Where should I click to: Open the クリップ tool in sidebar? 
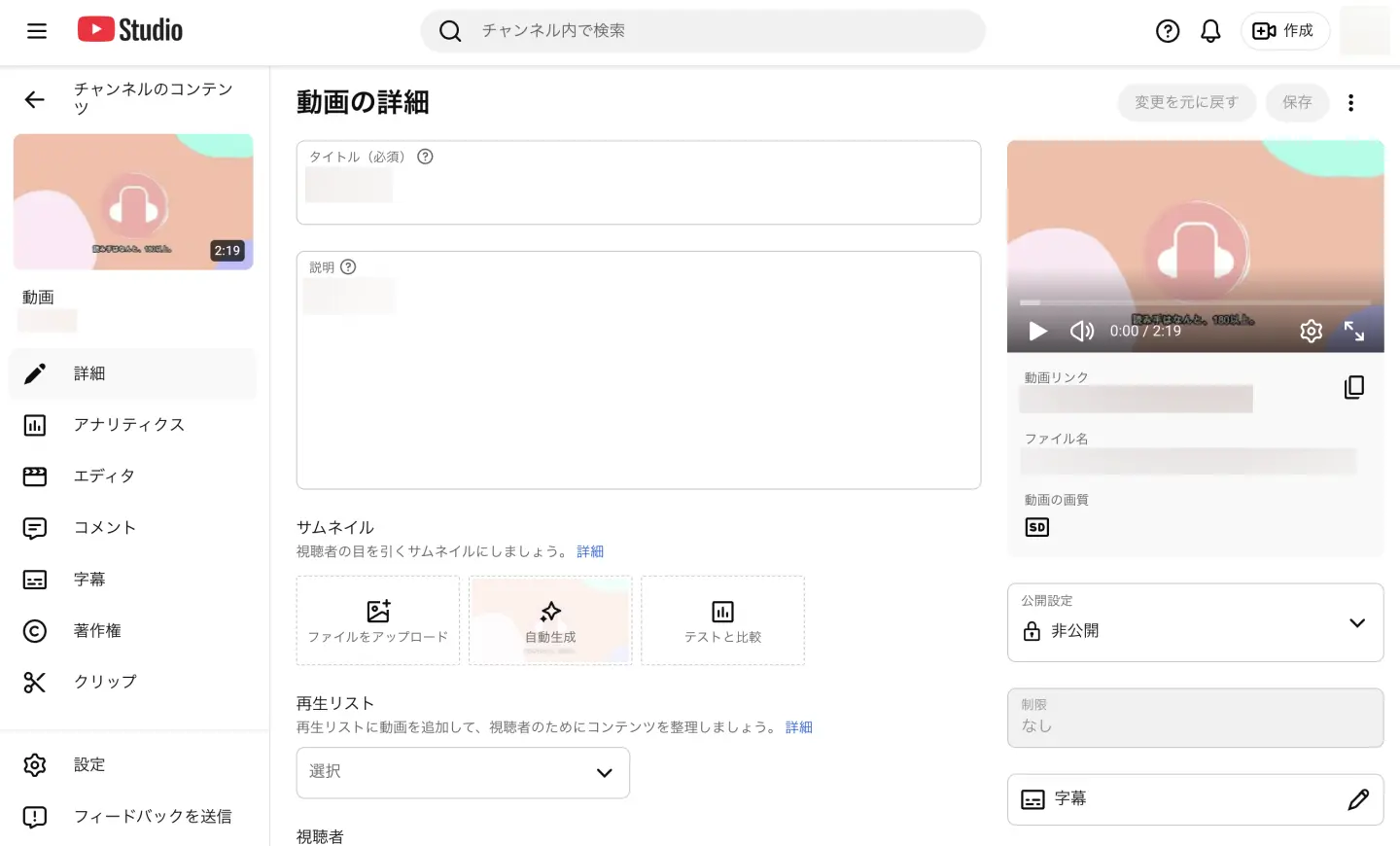(x=34, y=682)
